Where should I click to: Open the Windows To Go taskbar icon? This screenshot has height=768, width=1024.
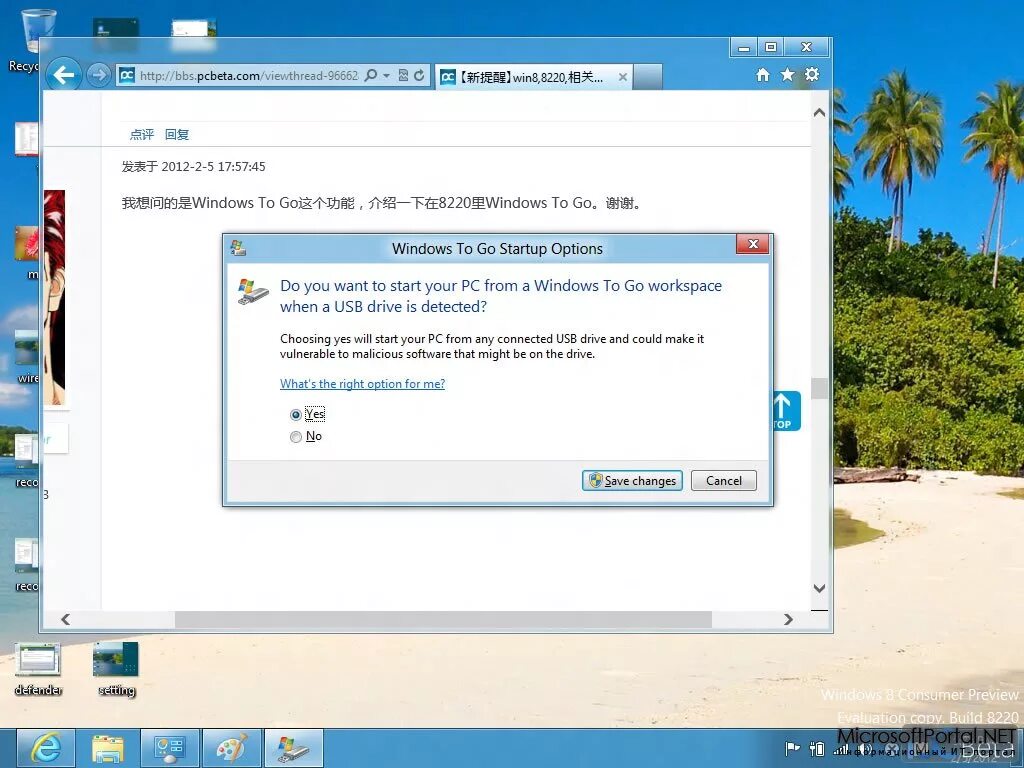293,747
